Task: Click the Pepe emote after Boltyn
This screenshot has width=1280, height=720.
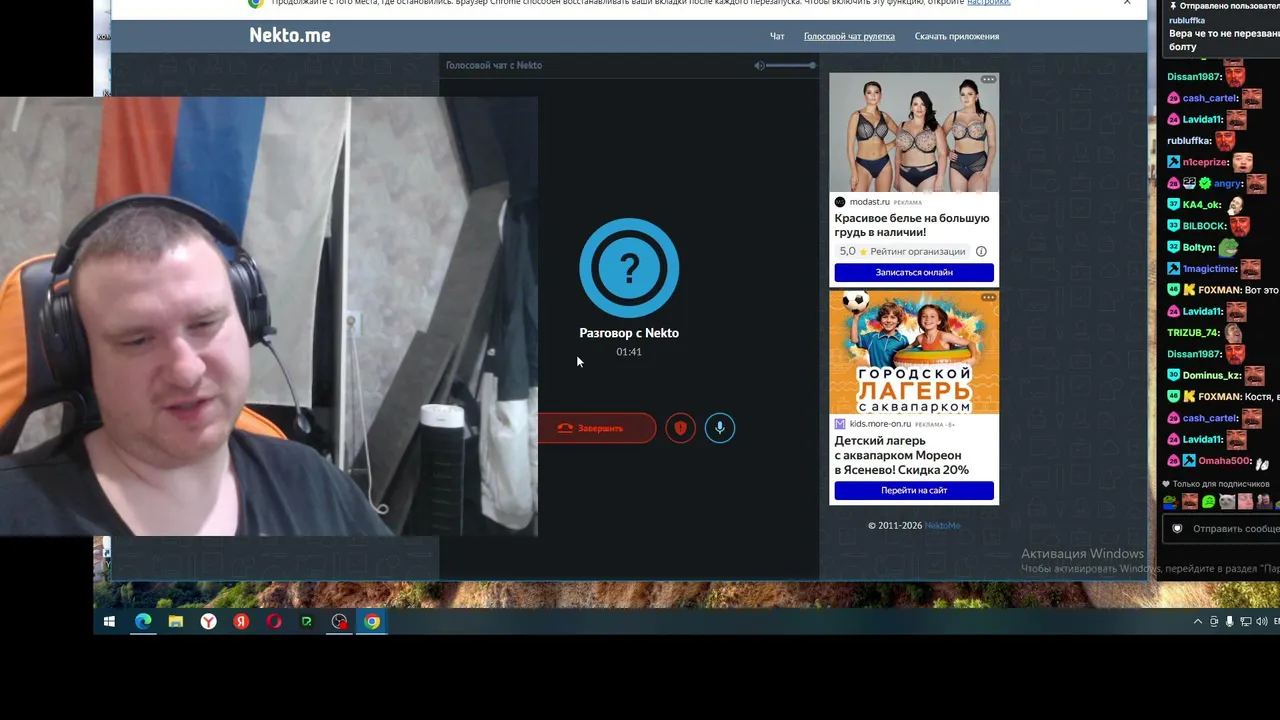Action: click(1228, 247)
